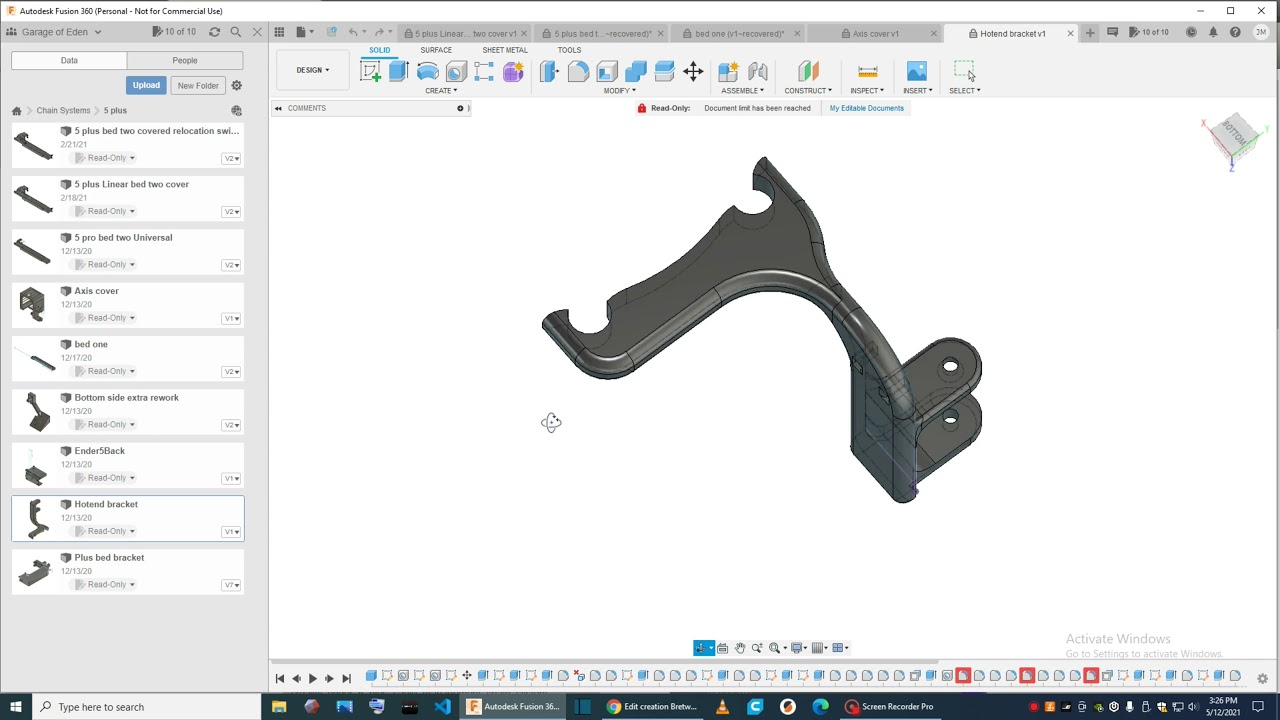The height and width of the screenshot is (720, 1280).
Task: Click the Offset Plane construct icon
Action: pyautogui.click(x=808, y=71)
